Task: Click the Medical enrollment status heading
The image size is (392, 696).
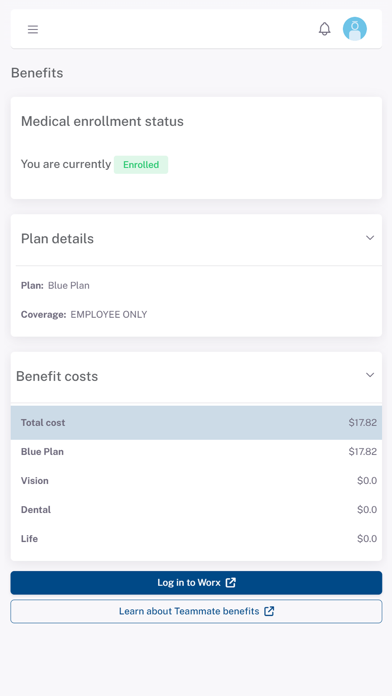Action: (x=102, y=121)
